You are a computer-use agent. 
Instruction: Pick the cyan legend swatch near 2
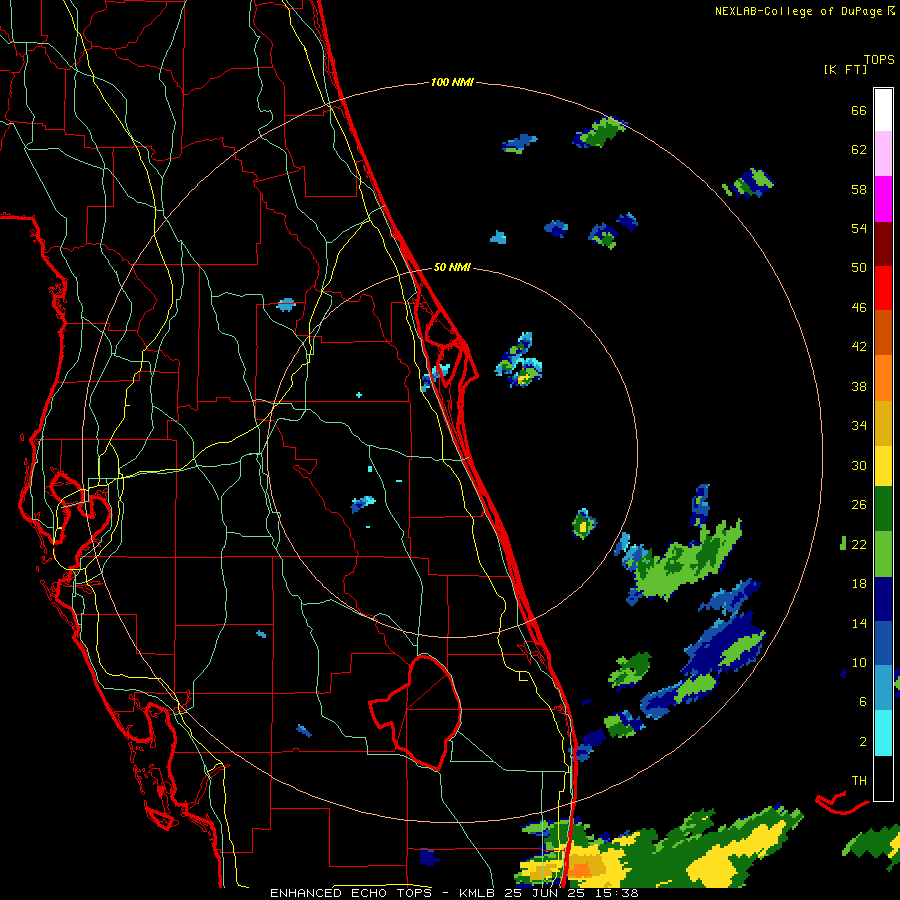pos(883,733)
